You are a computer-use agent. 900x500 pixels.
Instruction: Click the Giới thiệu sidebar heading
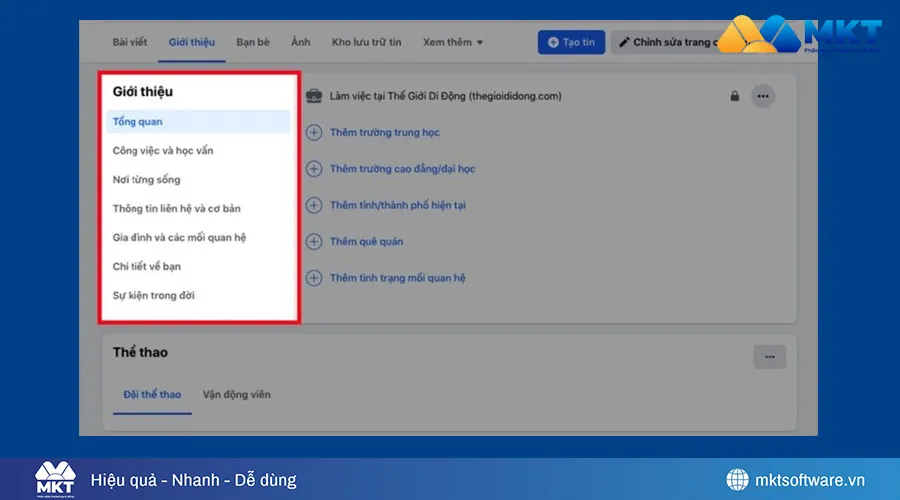point(142,92)
